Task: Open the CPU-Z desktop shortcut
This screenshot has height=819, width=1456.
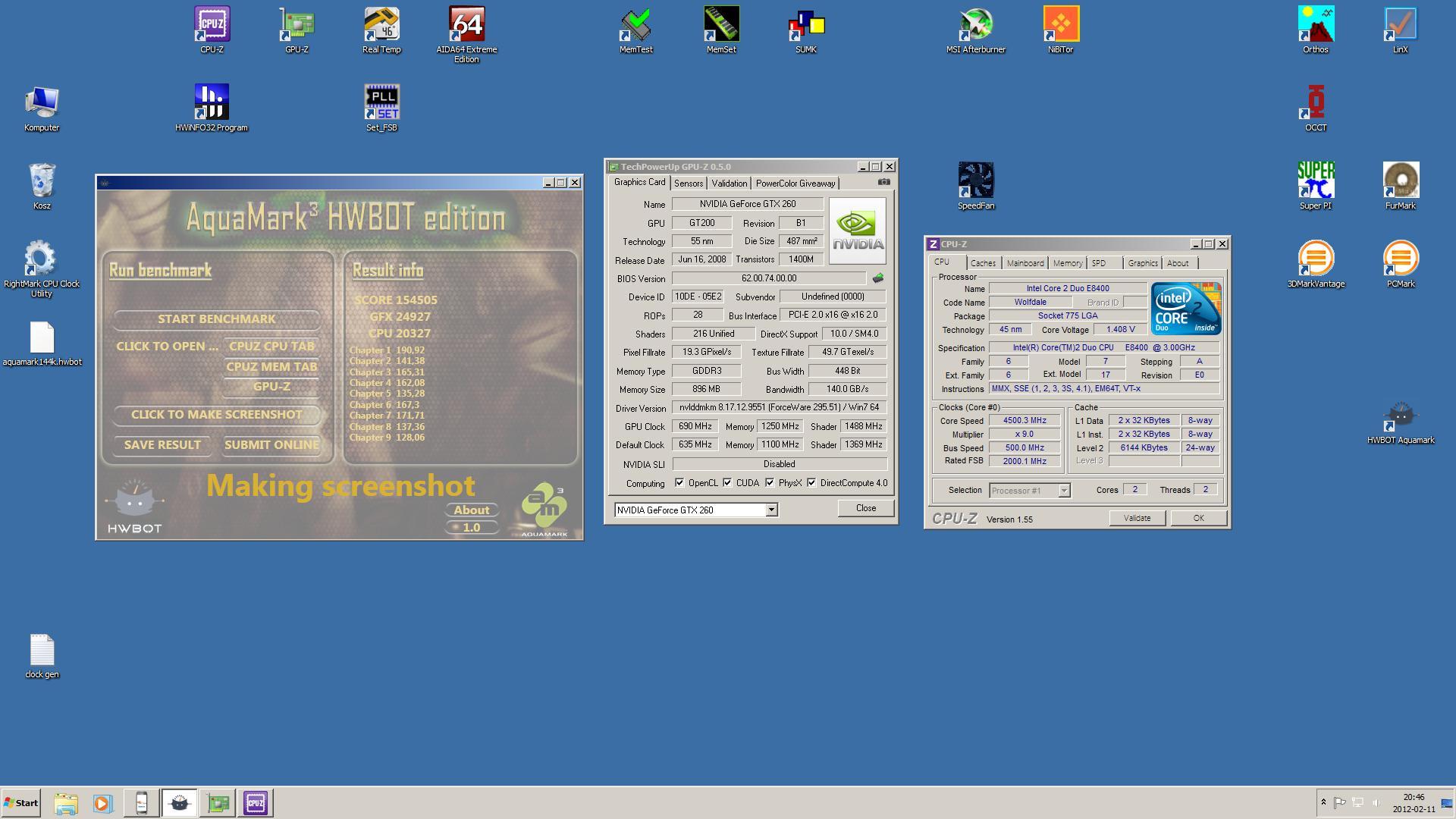Action: pos(212,30)
